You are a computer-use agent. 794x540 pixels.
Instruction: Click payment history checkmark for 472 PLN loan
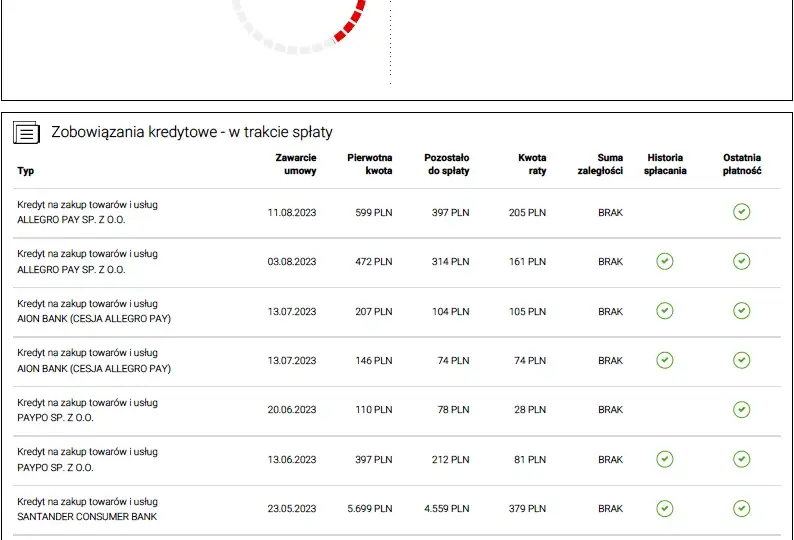click(664, 261)
